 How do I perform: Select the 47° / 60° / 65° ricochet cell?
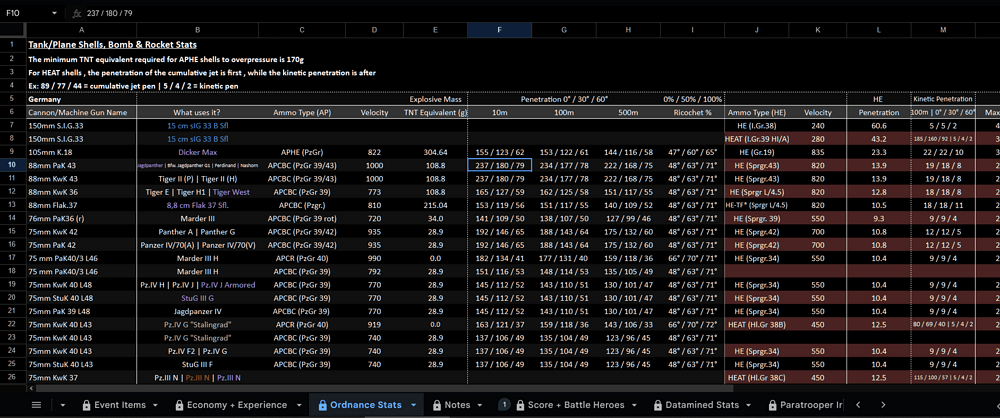692,153
